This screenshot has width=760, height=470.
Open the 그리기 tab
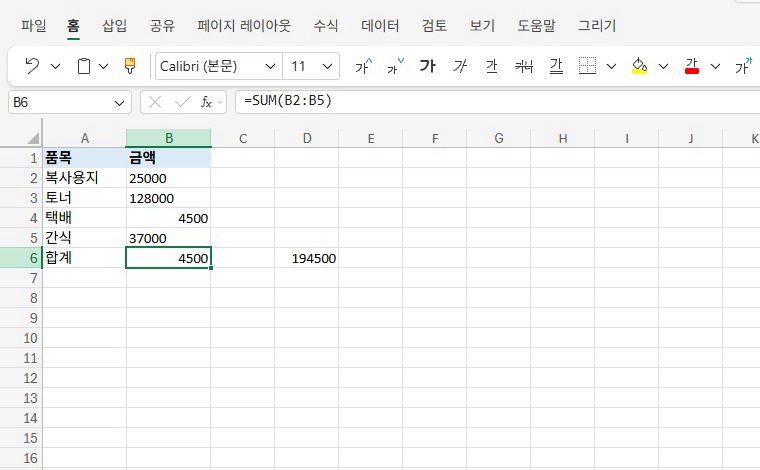pos(597,25)
